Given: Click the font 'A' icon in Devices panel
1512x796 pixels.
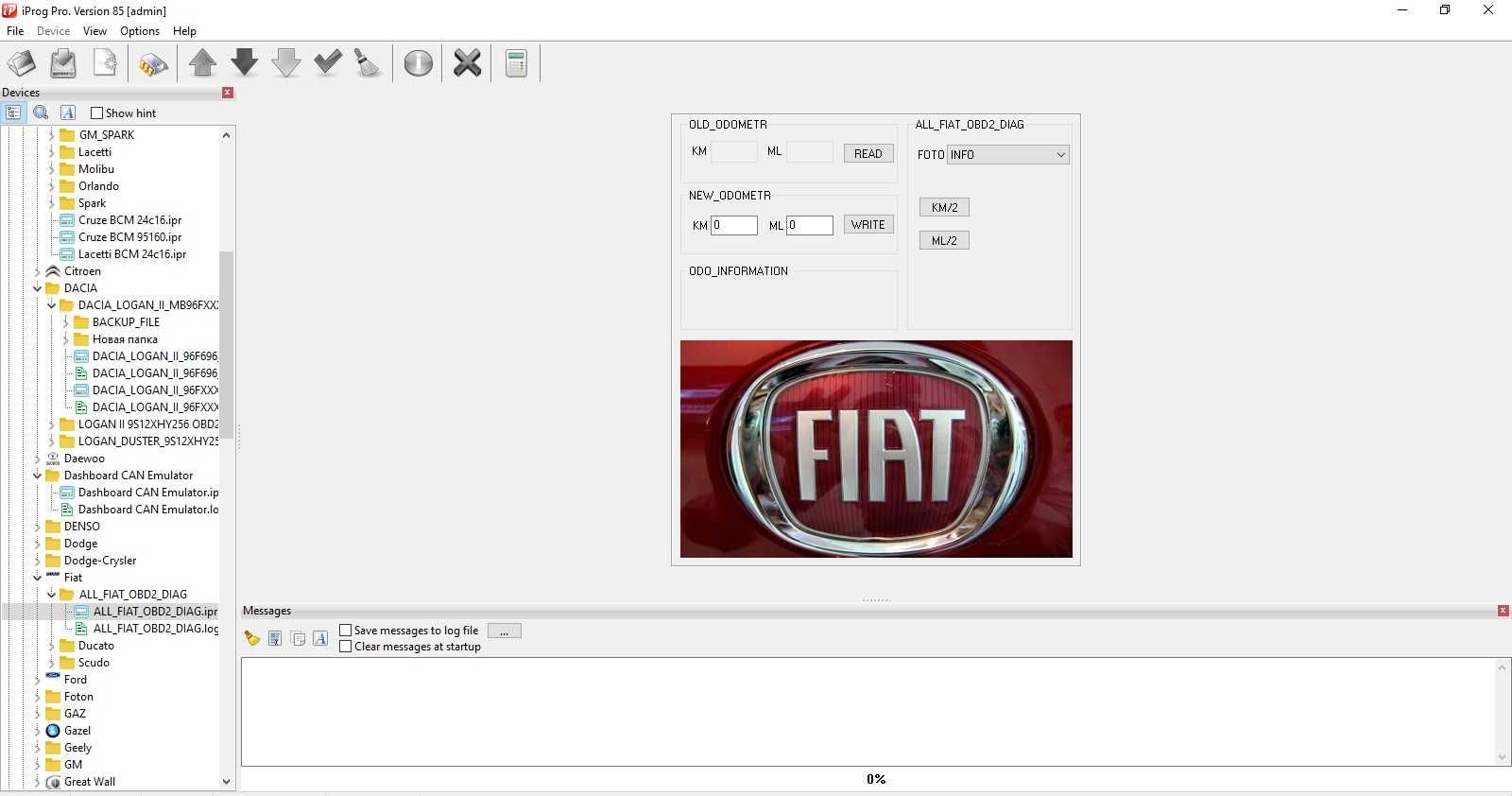Looking at the screenshot, I should [67, 112].
